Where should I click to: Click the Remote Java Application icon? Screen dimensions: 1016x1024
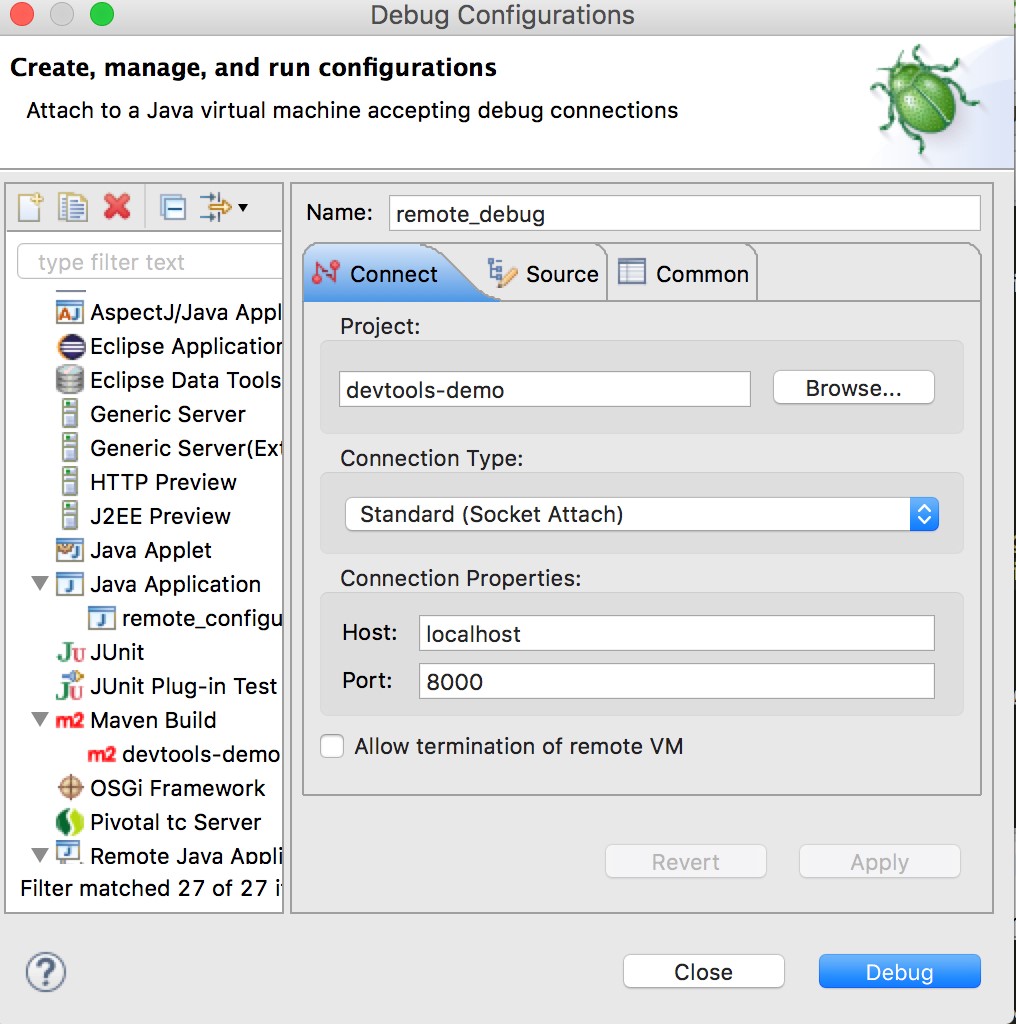pos(69,852)
